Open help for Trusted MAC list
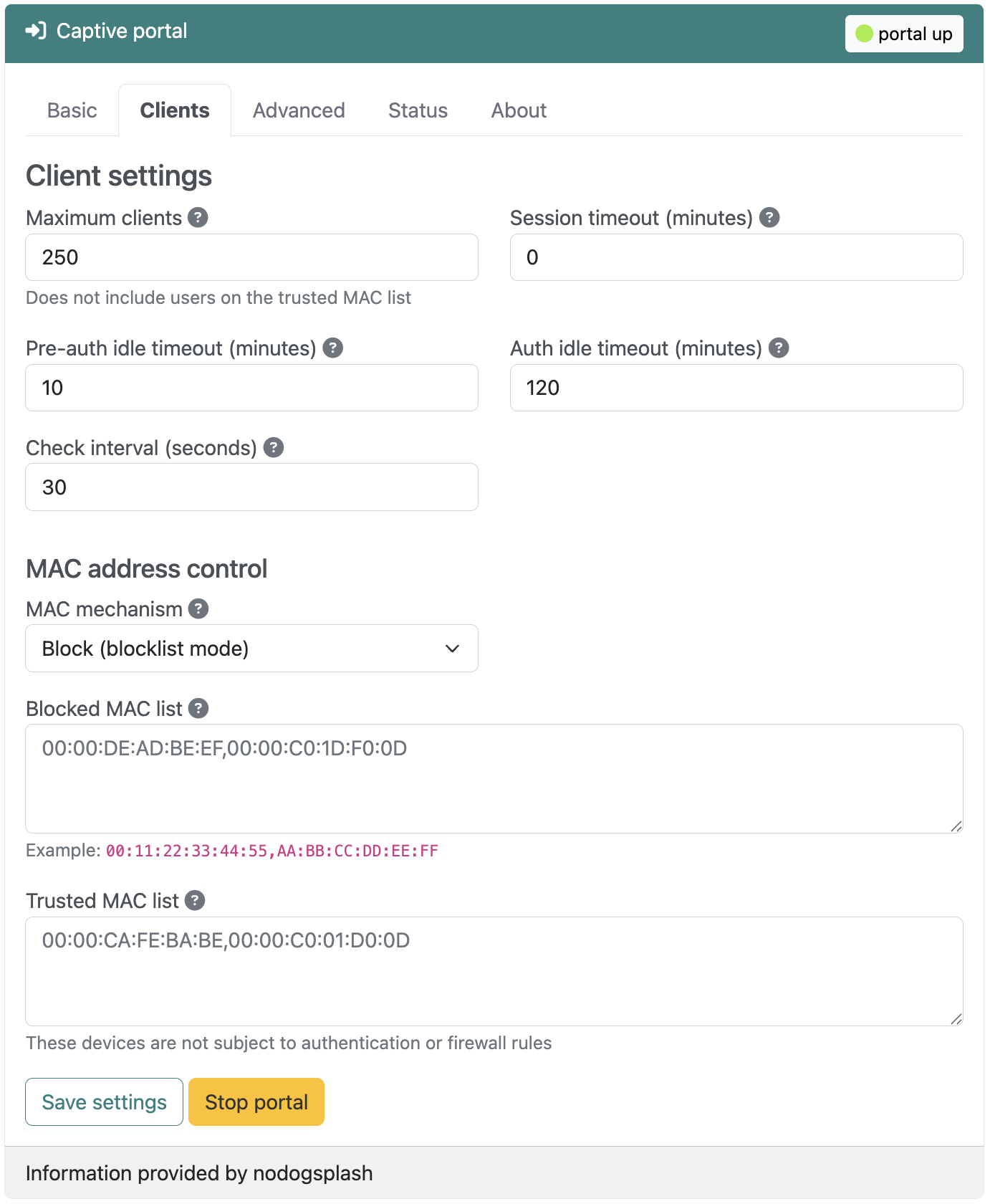This screenshot has height=1204, width=990. click(x=195, y=901)
